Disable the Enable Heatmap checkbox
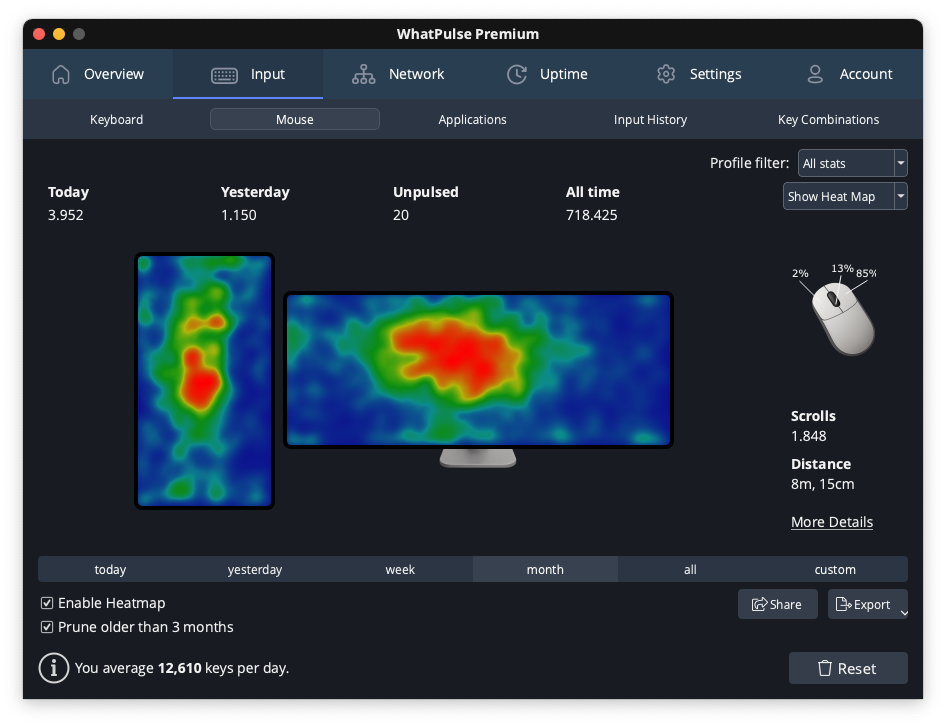Viewport: 946px width, 726px height. click(x=47, y=603)
